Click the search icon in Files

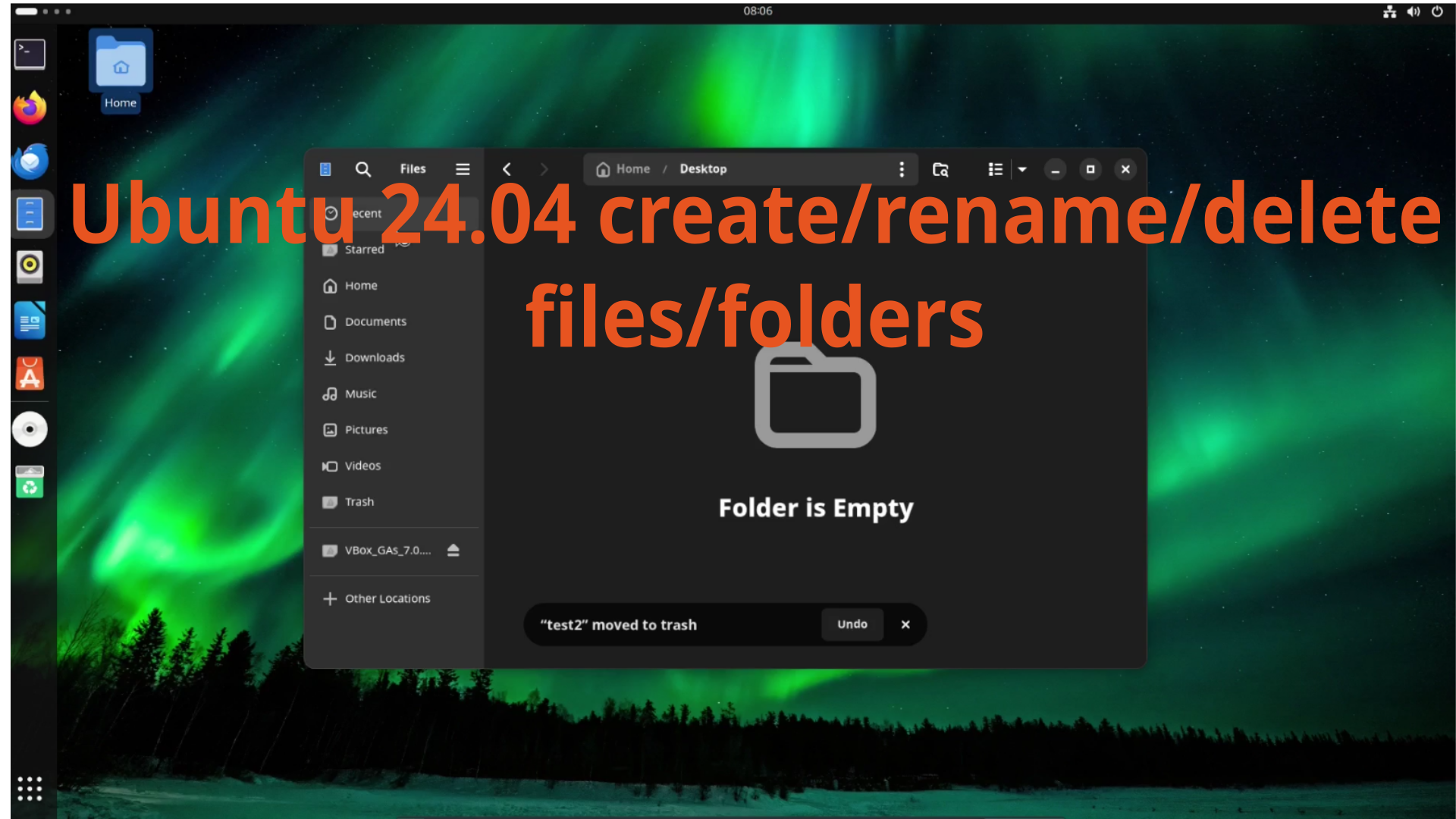[363, 169]
